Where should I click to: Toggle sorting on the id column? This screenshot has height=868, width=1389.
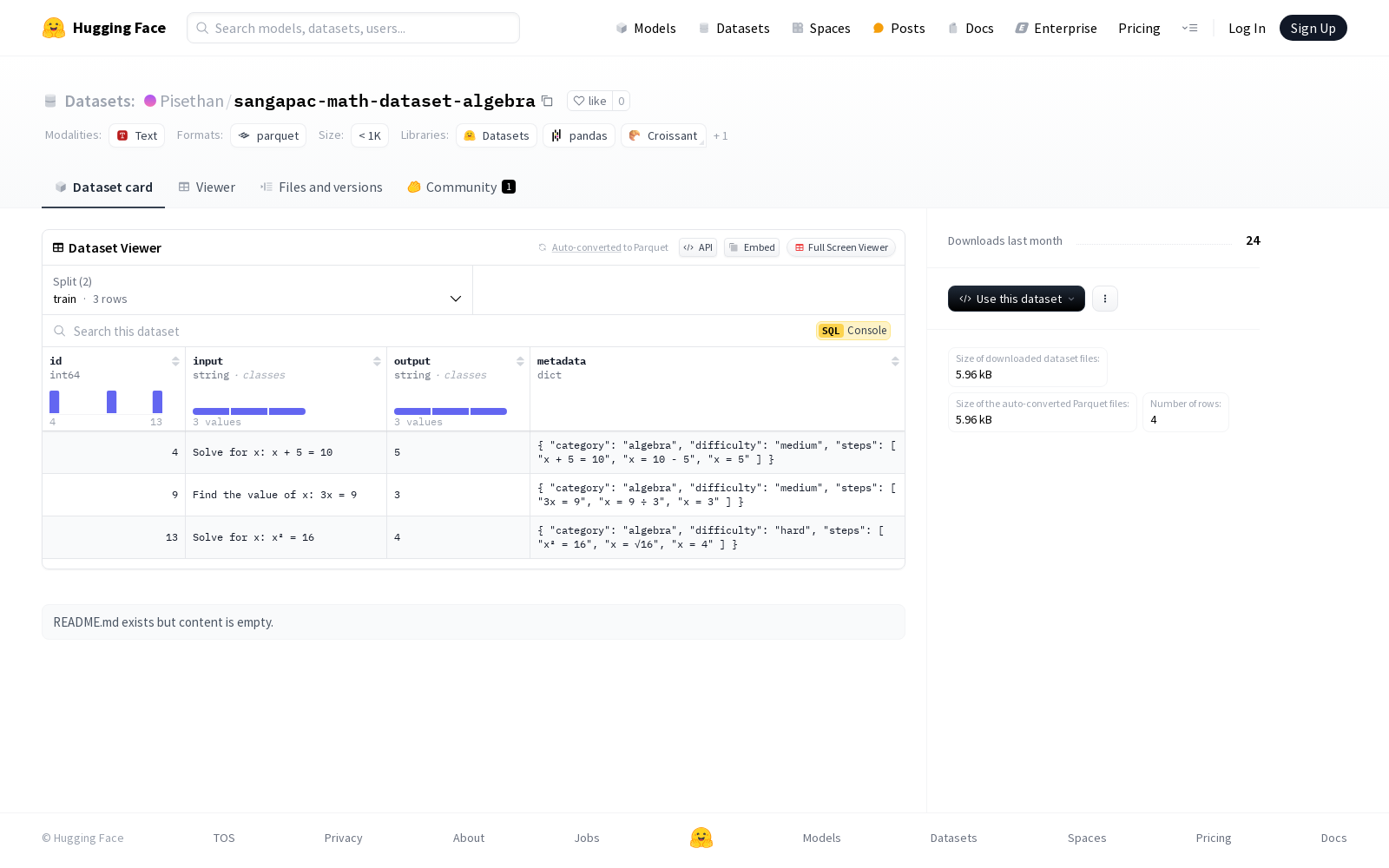(176, 361)
